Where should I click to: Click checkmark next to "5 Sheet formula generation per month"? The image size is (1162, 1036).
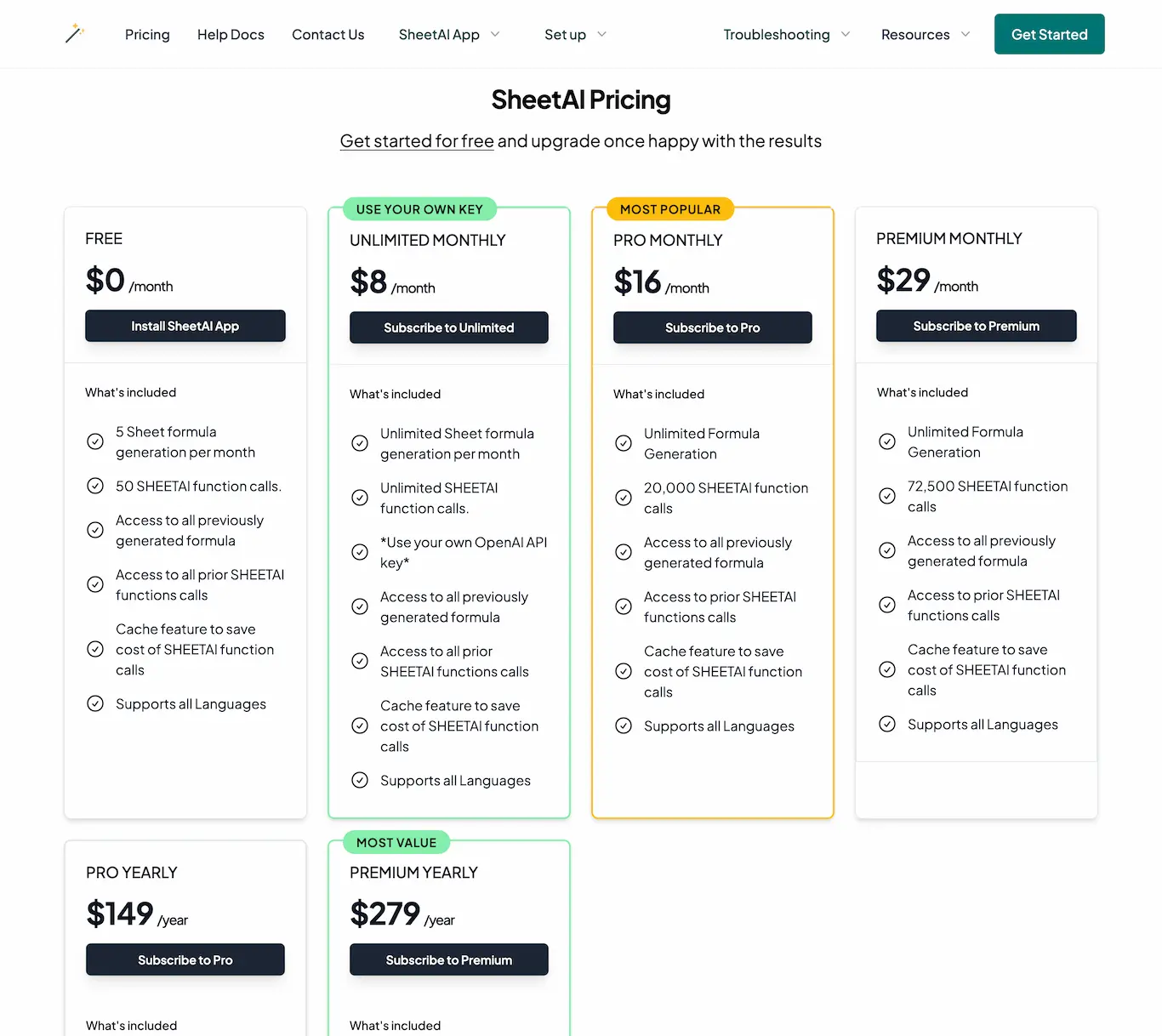[x=95, y=441]
